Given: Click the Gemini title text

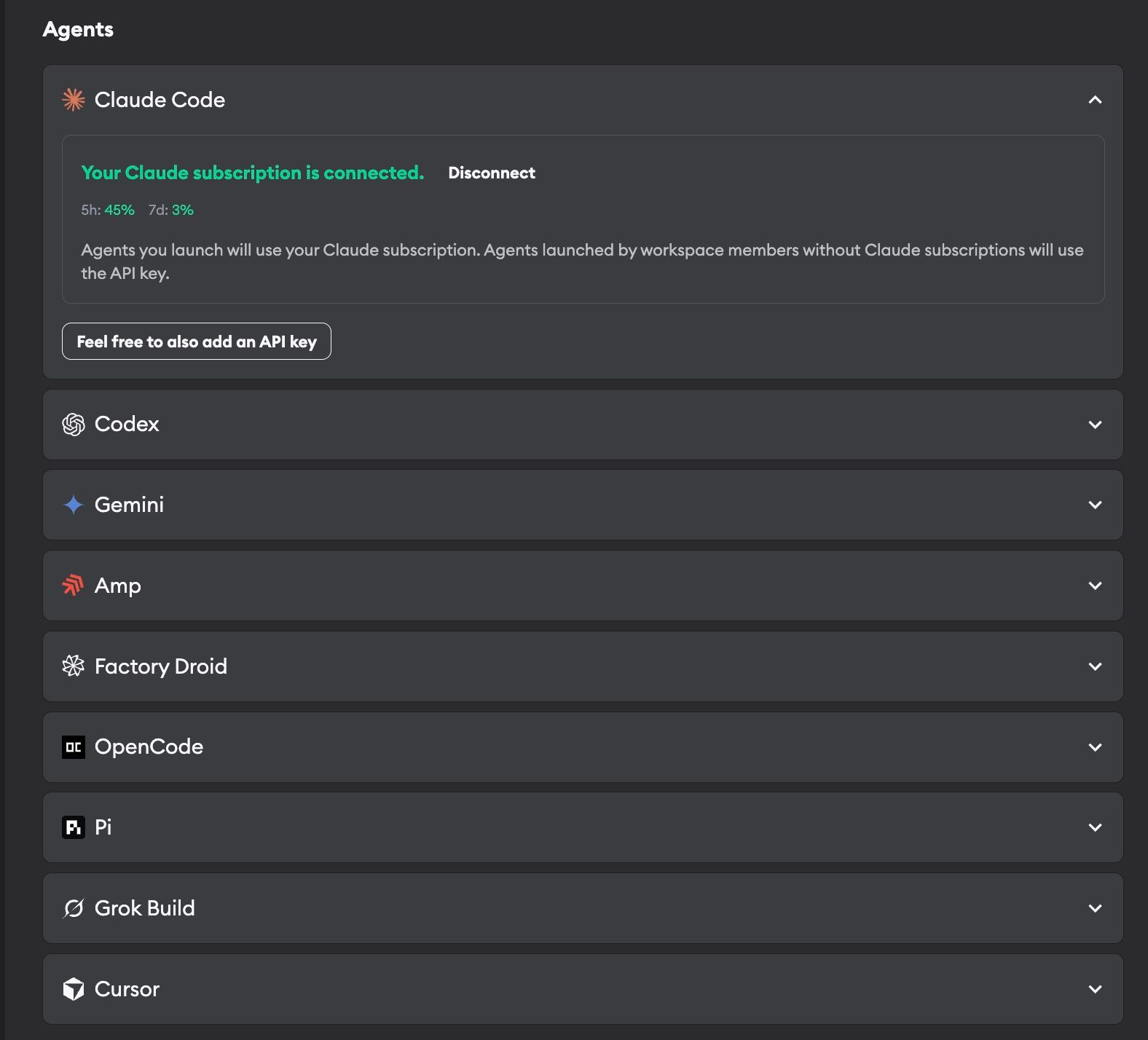Looking at the screenshot, I should tap(129, 505).
